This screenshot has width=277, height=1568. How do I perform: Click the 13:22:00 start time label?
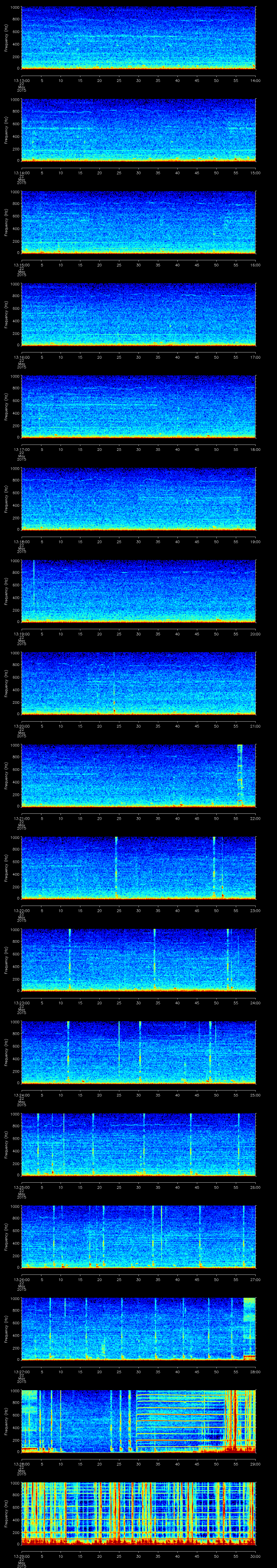(x=21, y=910)
